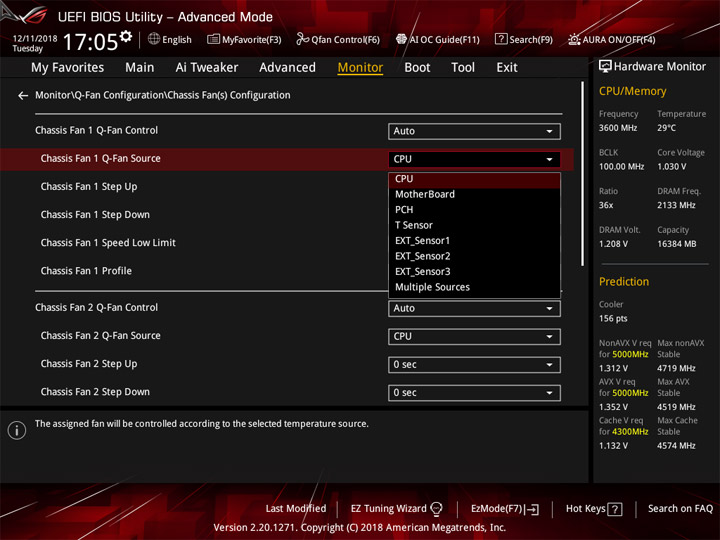Click the 16384 MB capacity value

676,244
